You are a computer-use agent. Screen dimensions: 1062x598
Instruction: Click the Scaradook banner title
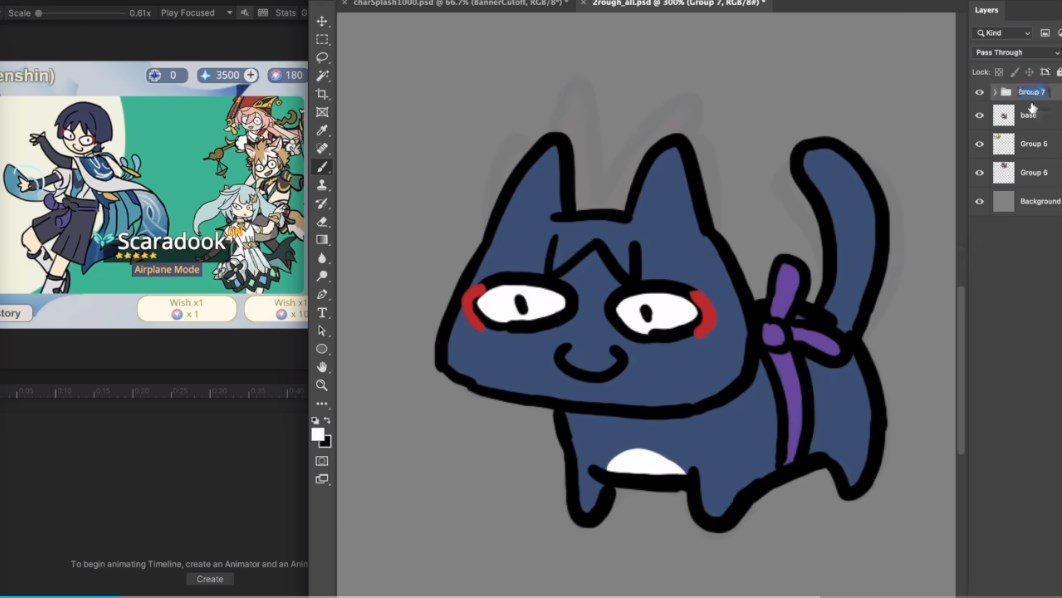171,241
